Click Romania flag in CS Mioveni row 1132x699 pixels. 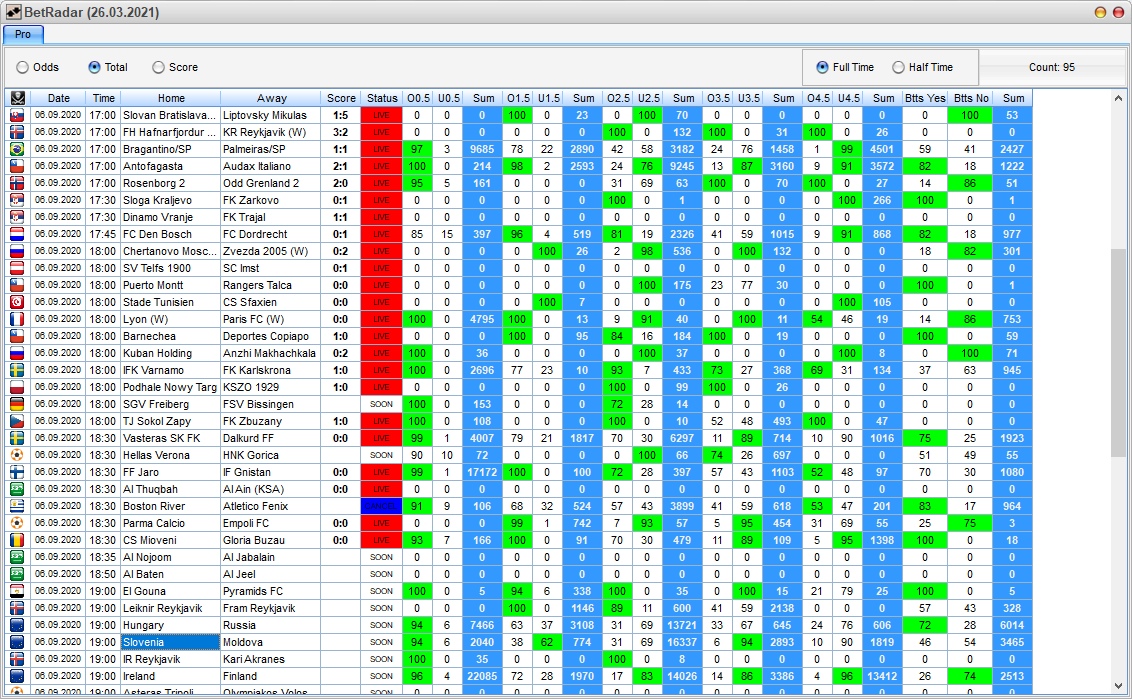pyautogui.click(x=17, y=540)
